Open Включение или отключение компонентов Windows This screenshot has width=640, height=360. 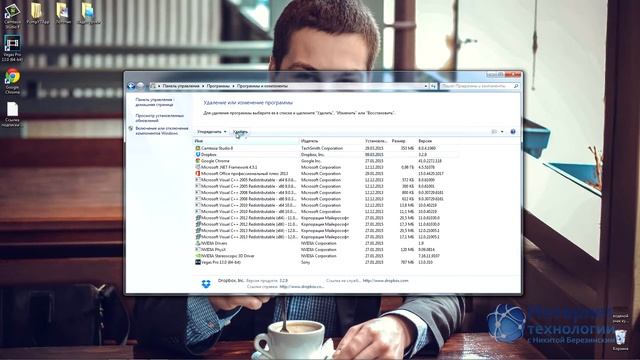click(162, 131)
